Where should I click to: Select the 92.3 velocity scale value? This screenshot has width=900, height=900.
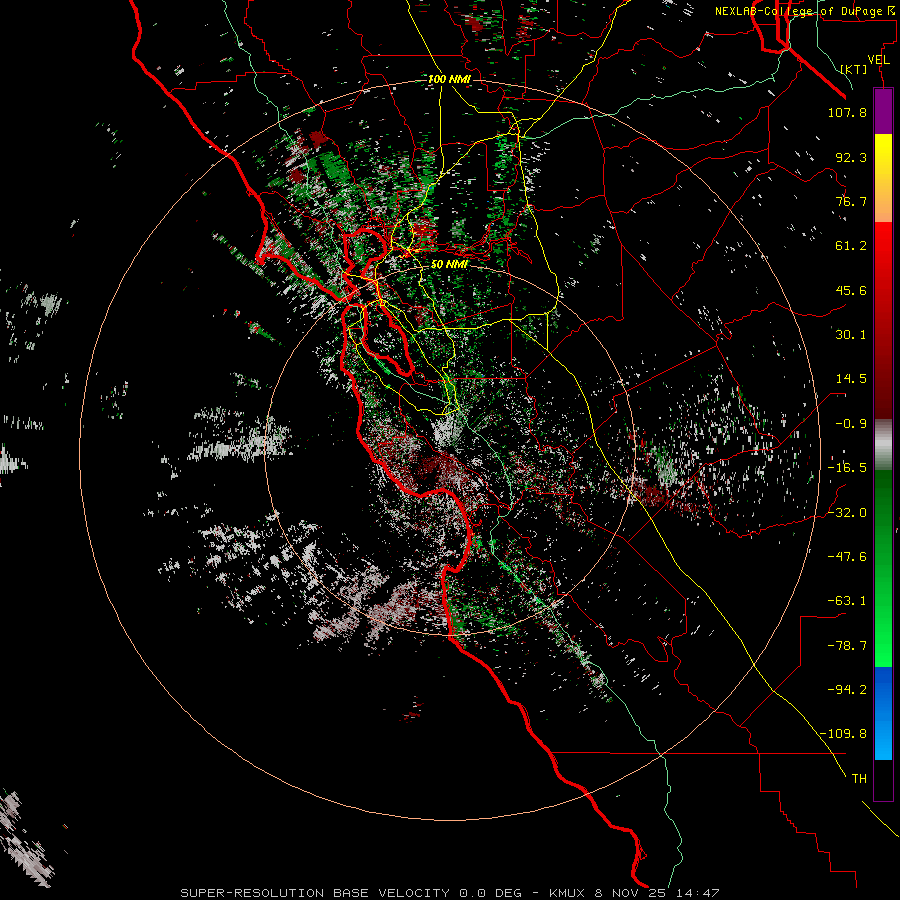(x=851, y=157)
